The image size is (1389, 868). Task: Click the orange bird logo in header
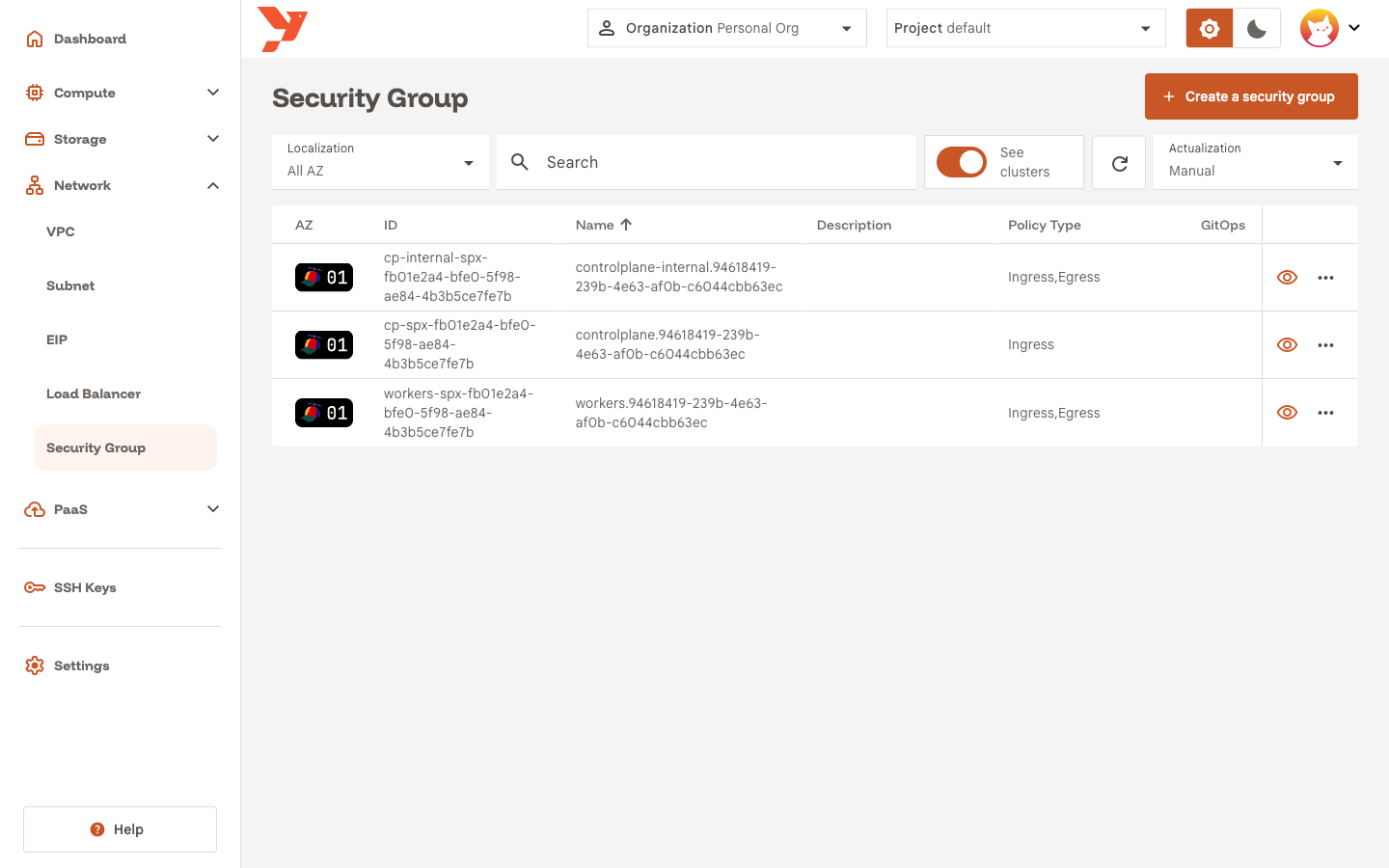point(283,29)
